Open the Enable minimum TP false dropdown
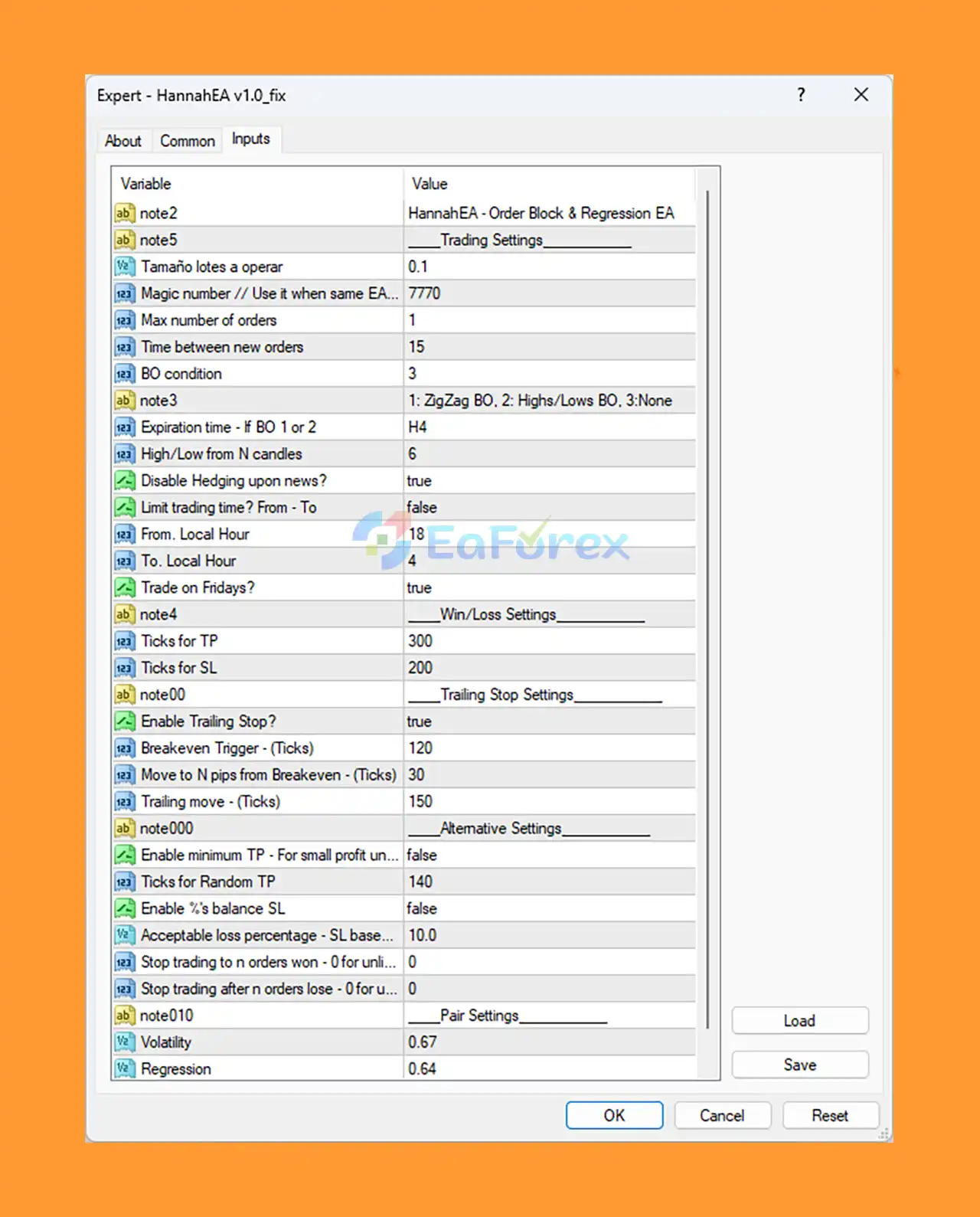 (549, 855)
